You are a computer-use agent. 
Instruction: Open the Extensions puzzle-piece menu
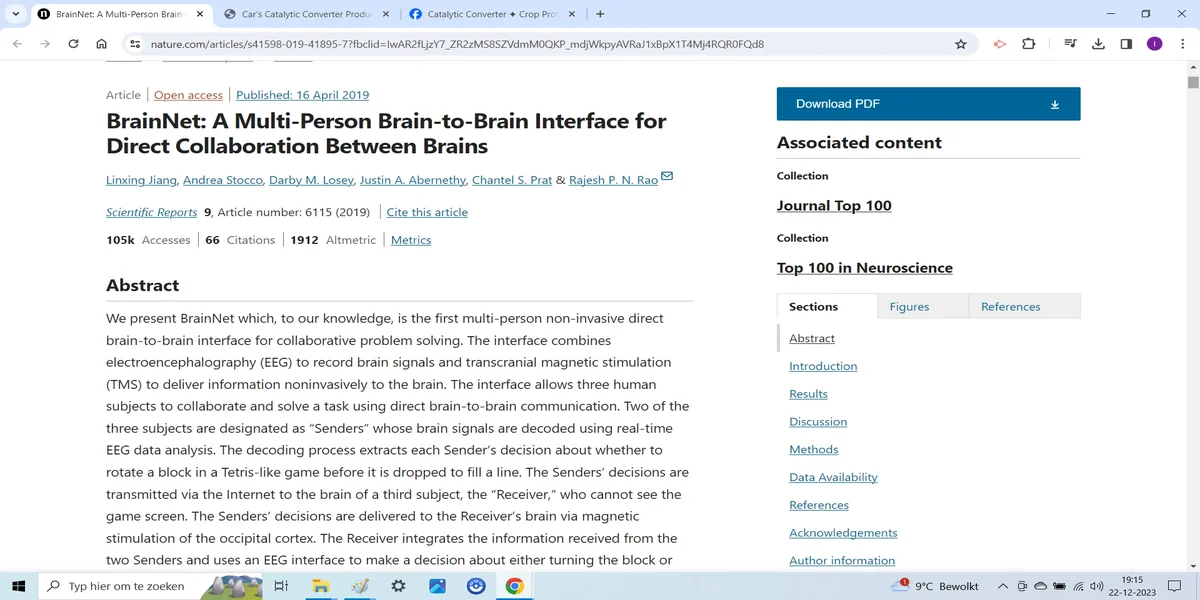click(x=1028, y=44)
